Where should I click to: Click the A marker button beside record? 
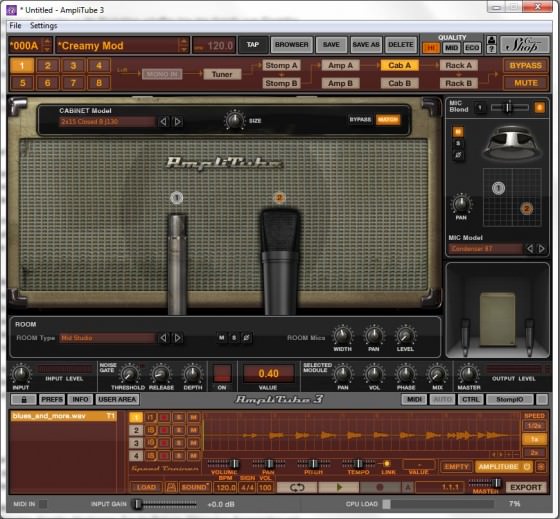tap(408, 487)
